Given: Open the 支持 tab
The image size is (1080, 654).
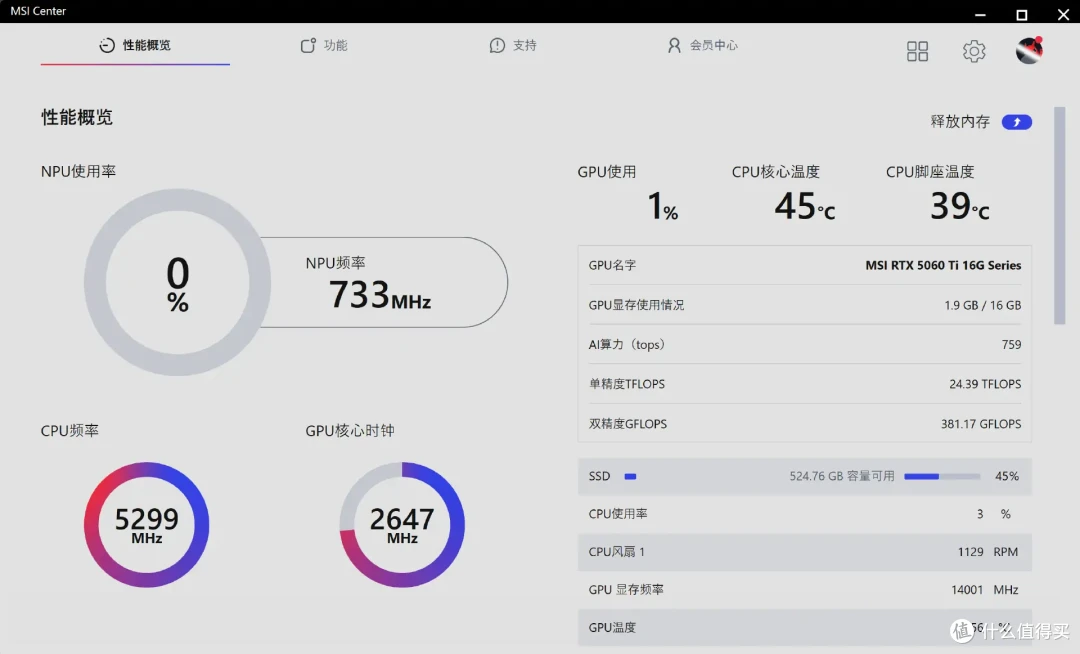Looking at the screenshot, I should point(513,45).
